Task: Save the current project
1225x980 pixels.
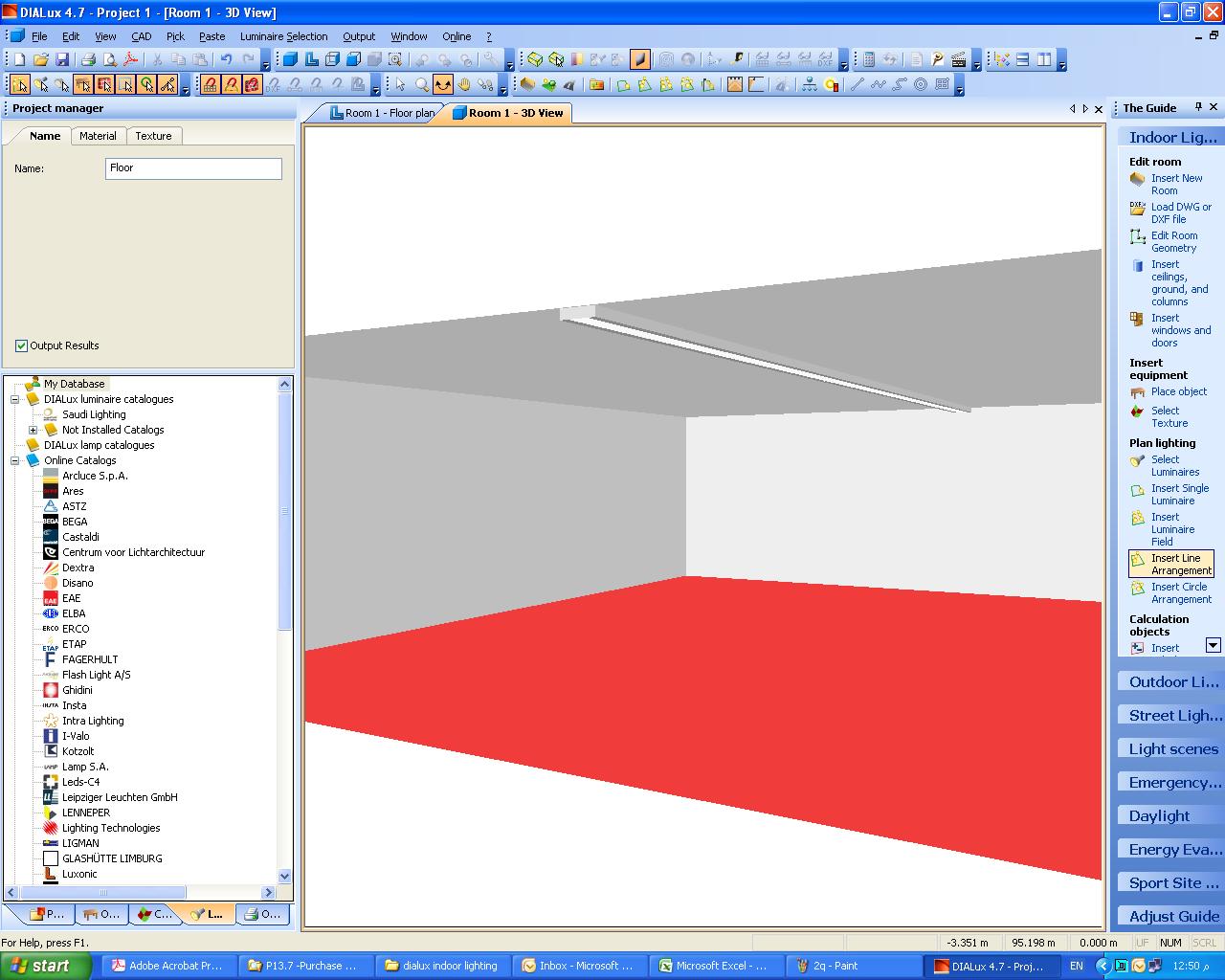Action: tap(62, 57)
